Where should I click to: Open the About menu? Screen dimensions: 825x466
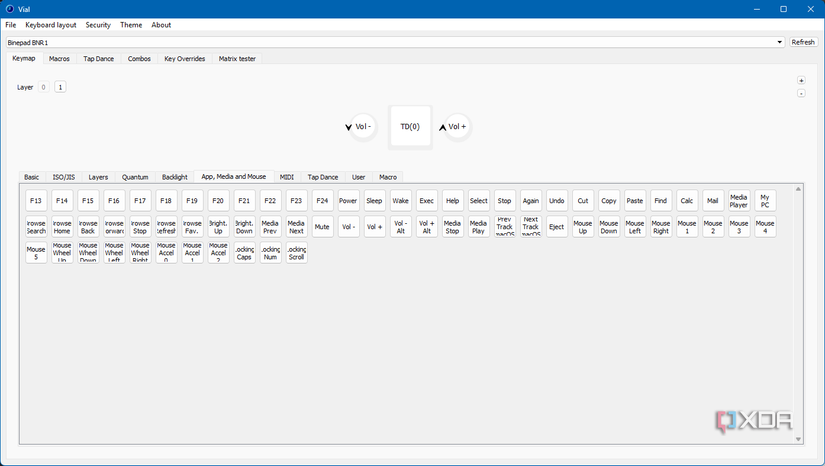coord(161,25)
